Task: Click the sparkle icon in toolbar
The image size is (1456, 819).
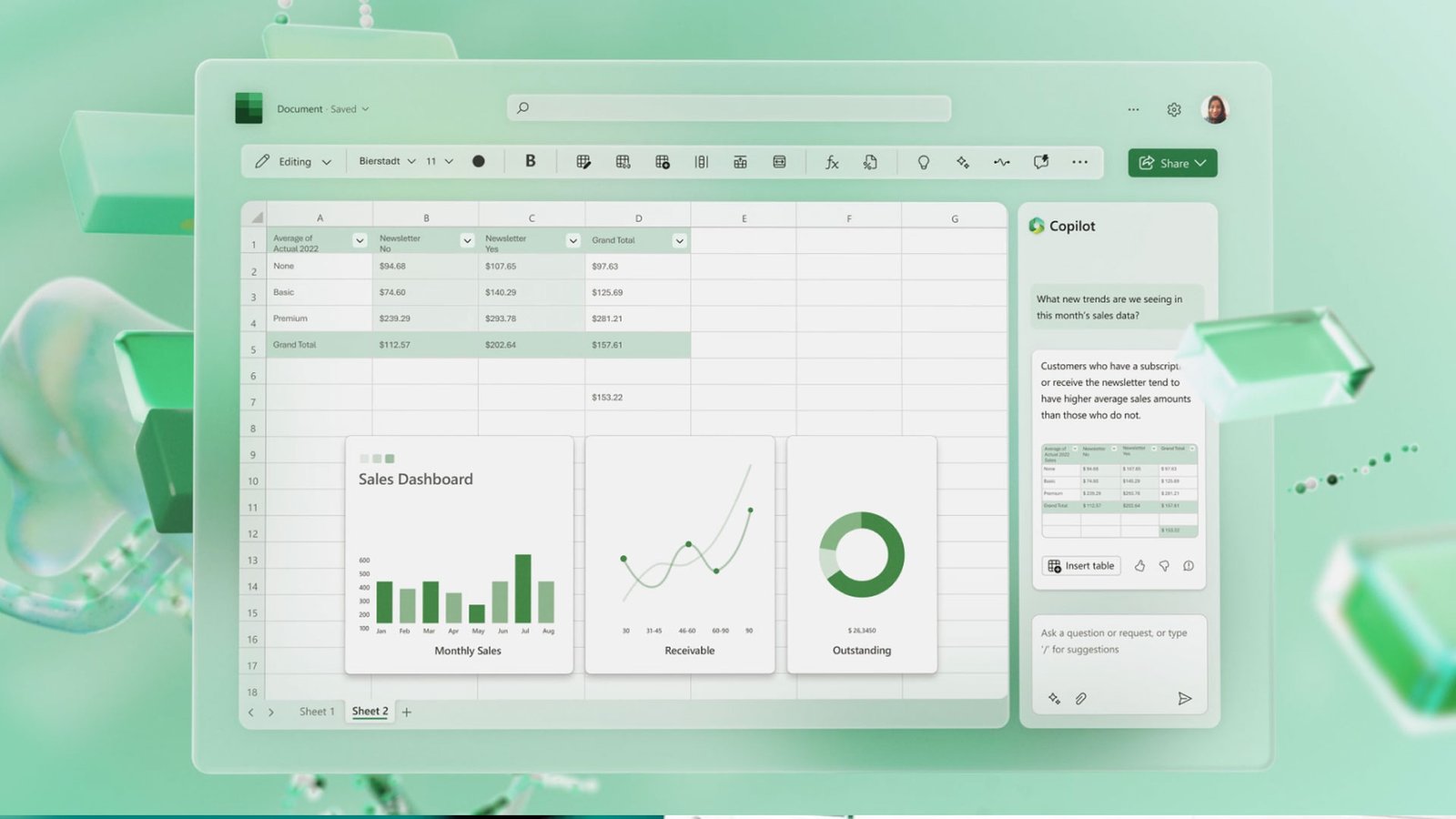Action: click(x=962, y=162)
